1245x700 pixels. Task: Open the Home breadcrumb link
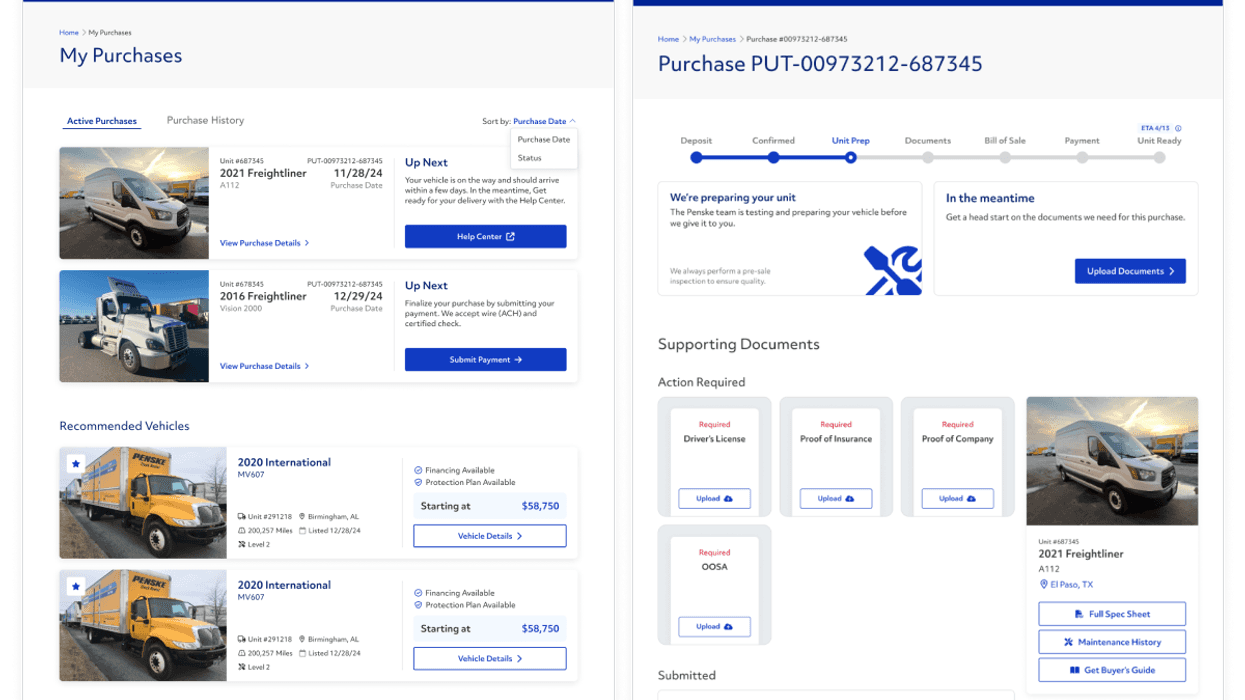click(x=68, y=32)
